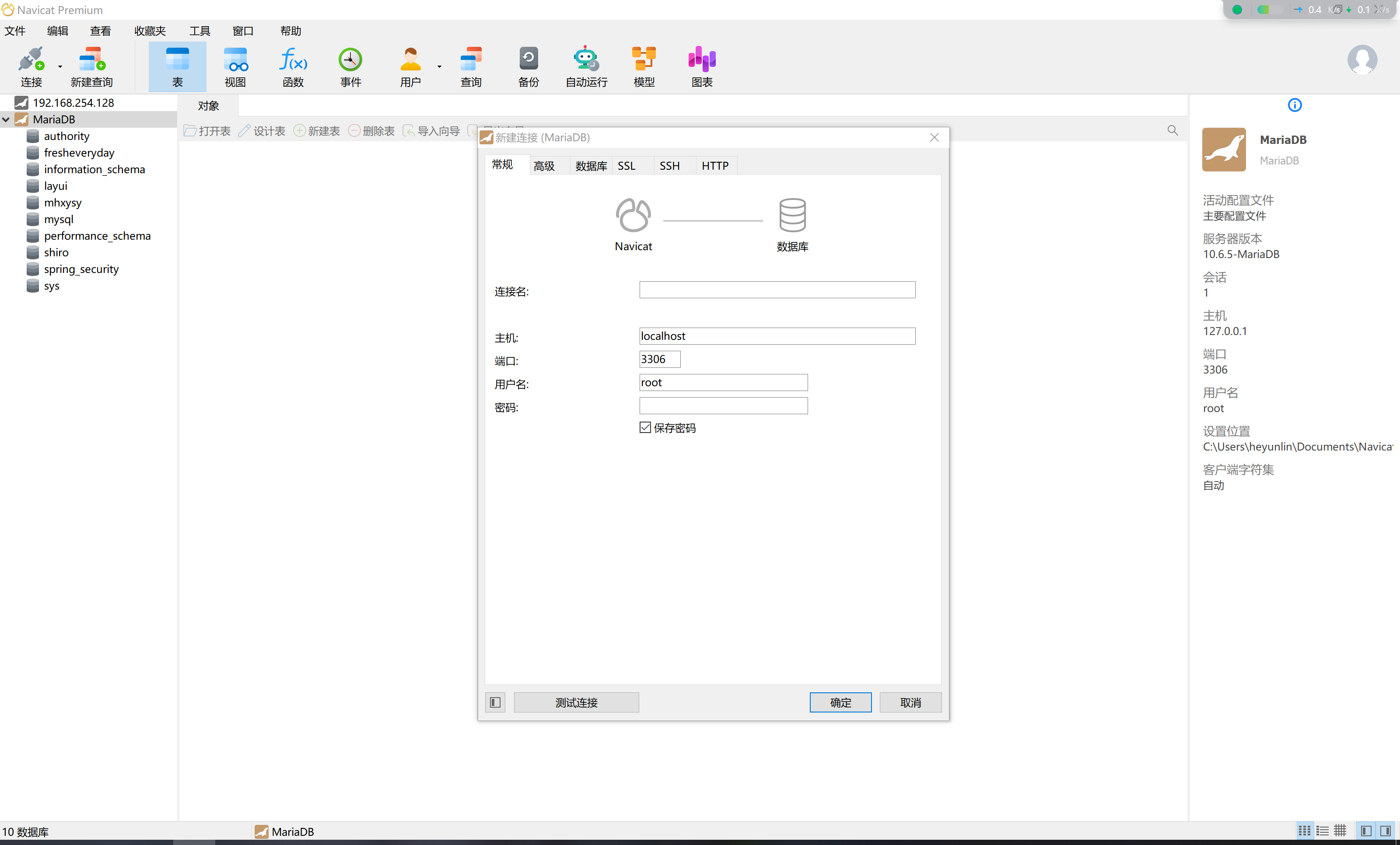Screen dimensions: 1400x845
Task: Click 导入向导 import wizard button
Action: pyautogui.click(x=431, y=131)
